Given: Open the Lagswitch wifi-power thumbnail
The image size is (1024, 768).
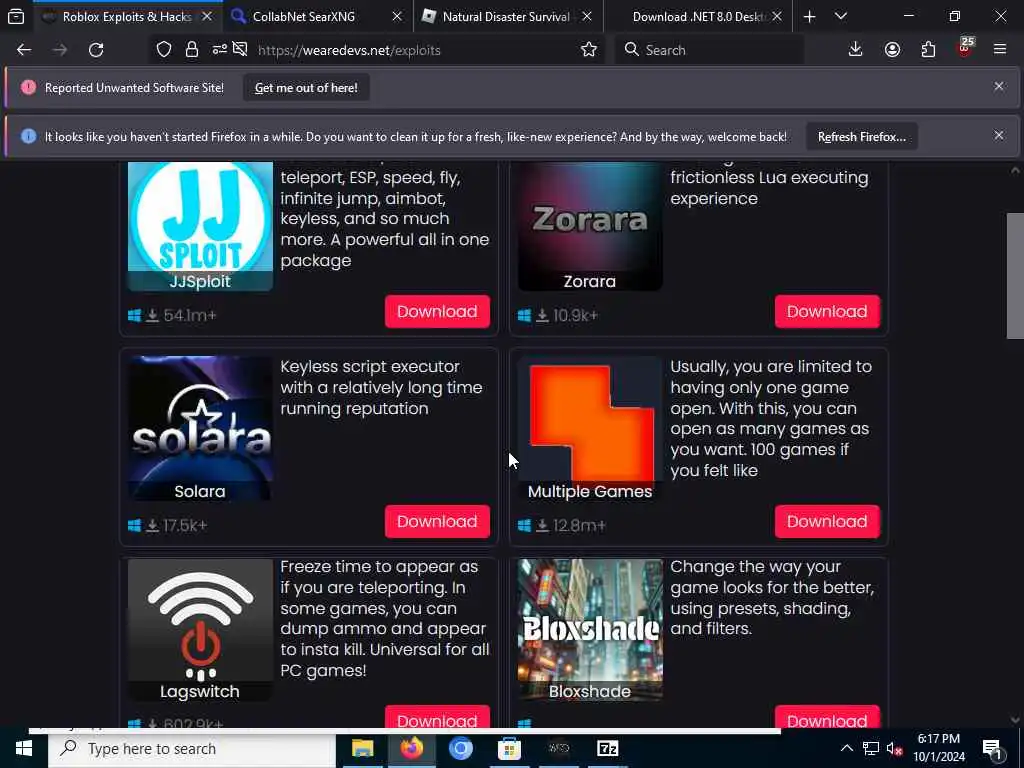Looking at the screenshot, I should click(200, 630).
